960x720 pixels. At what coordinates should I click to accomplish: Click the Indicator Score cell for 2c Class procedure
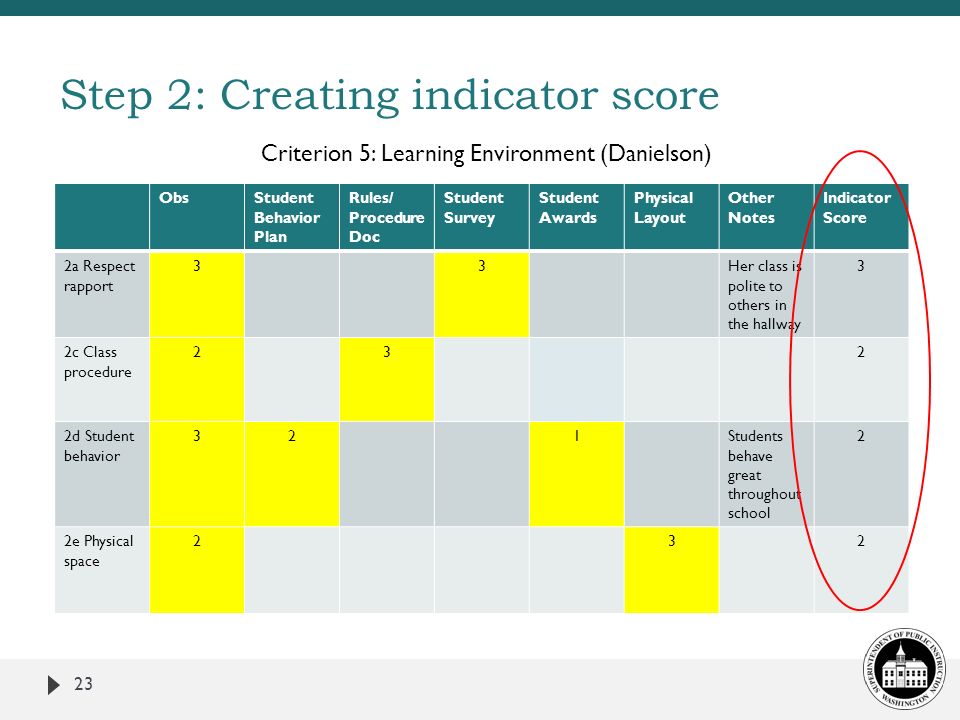[861, 380]
